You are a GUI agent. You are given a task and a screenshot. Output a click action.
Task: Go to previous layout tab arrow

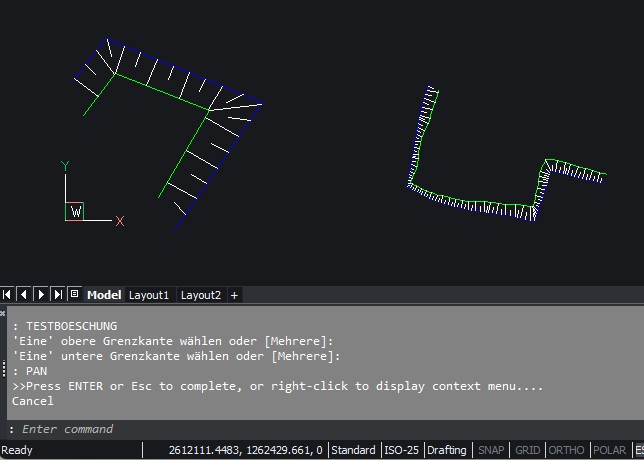(24, 294)
